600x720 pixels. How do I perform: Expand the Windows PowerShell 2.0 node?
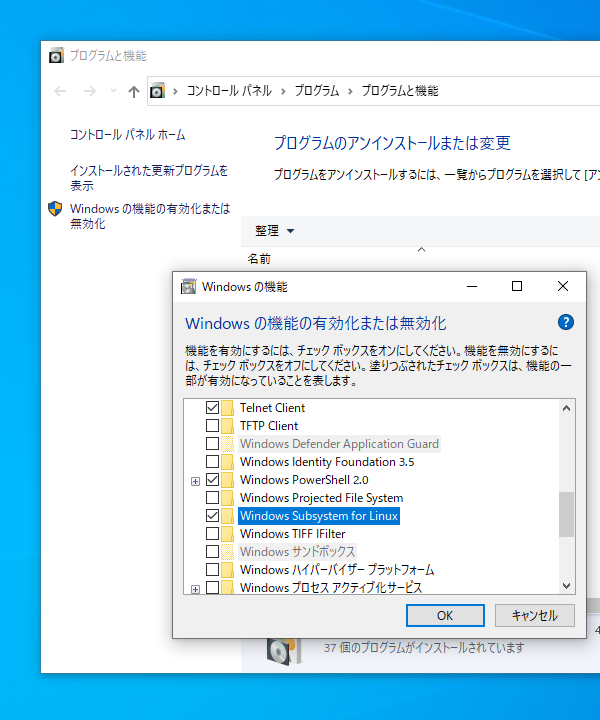[x=196, y=481]
